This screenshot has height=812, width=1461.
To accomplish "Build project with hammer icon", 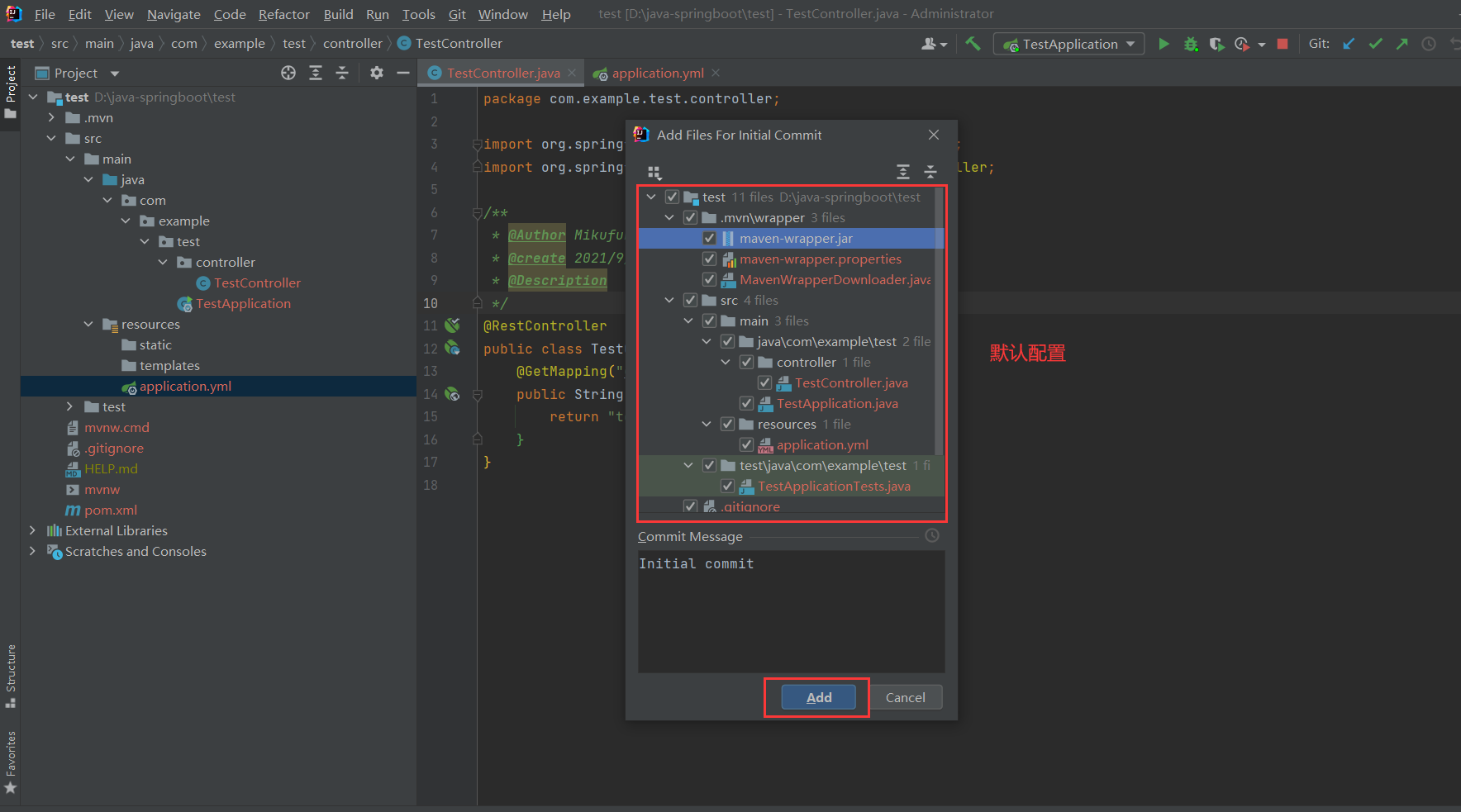I will (973, 44).
